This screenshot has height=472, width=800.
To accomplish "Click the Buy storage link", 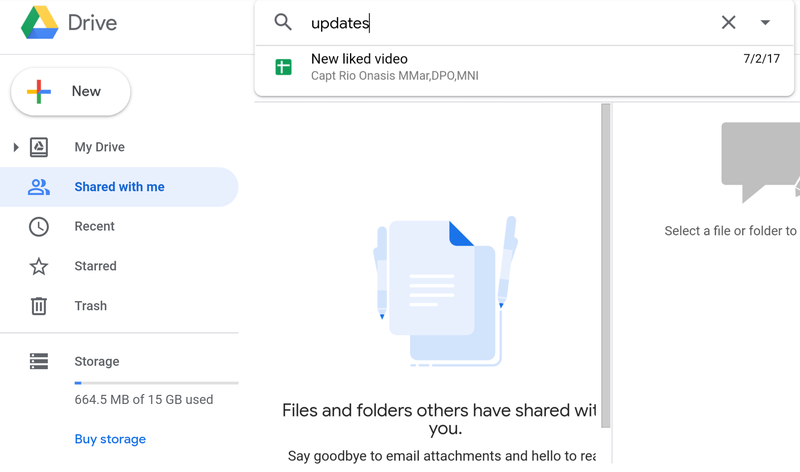I will [110, 439].
